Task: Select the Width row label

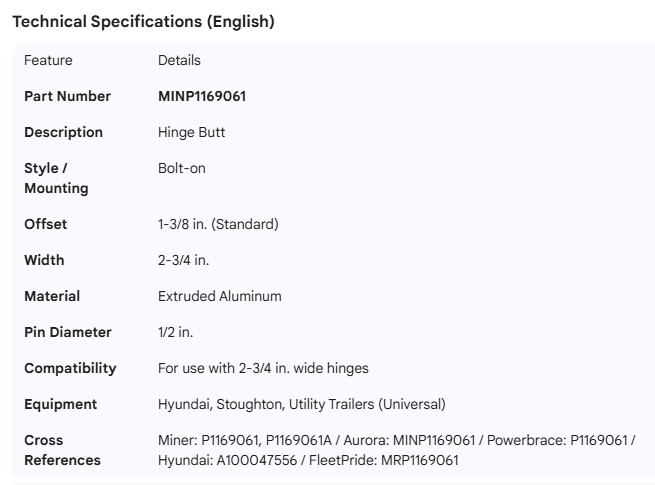Action: point(44,260)
